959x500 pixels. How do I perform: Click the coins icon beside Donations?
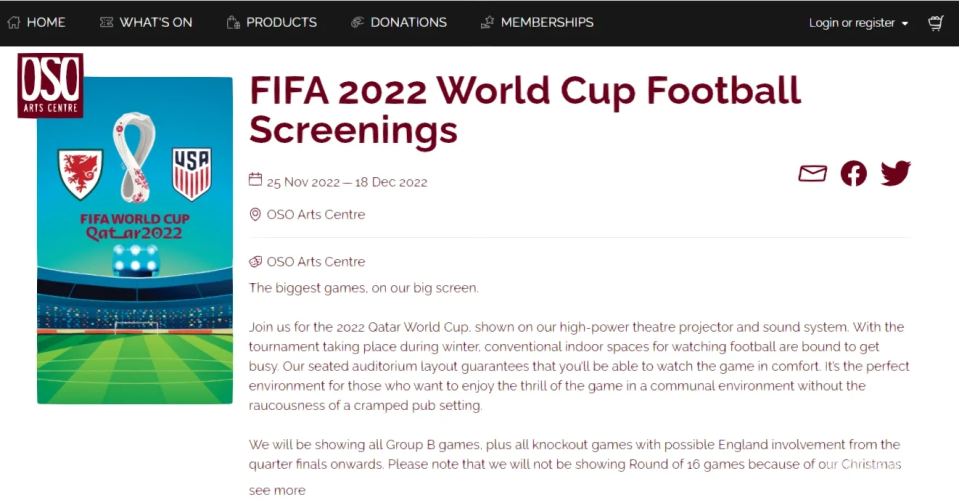pos(357,22)
